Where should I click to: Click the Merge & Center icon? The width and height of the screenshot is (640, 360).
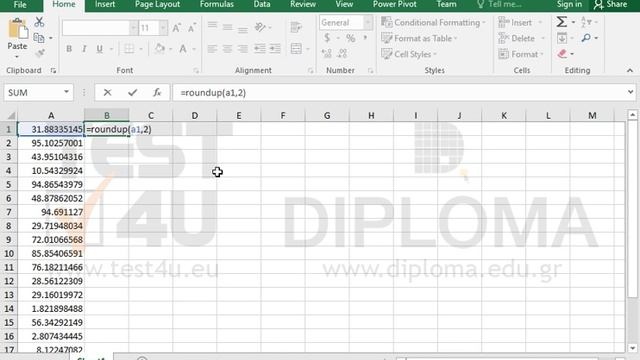tap(296, 49)
